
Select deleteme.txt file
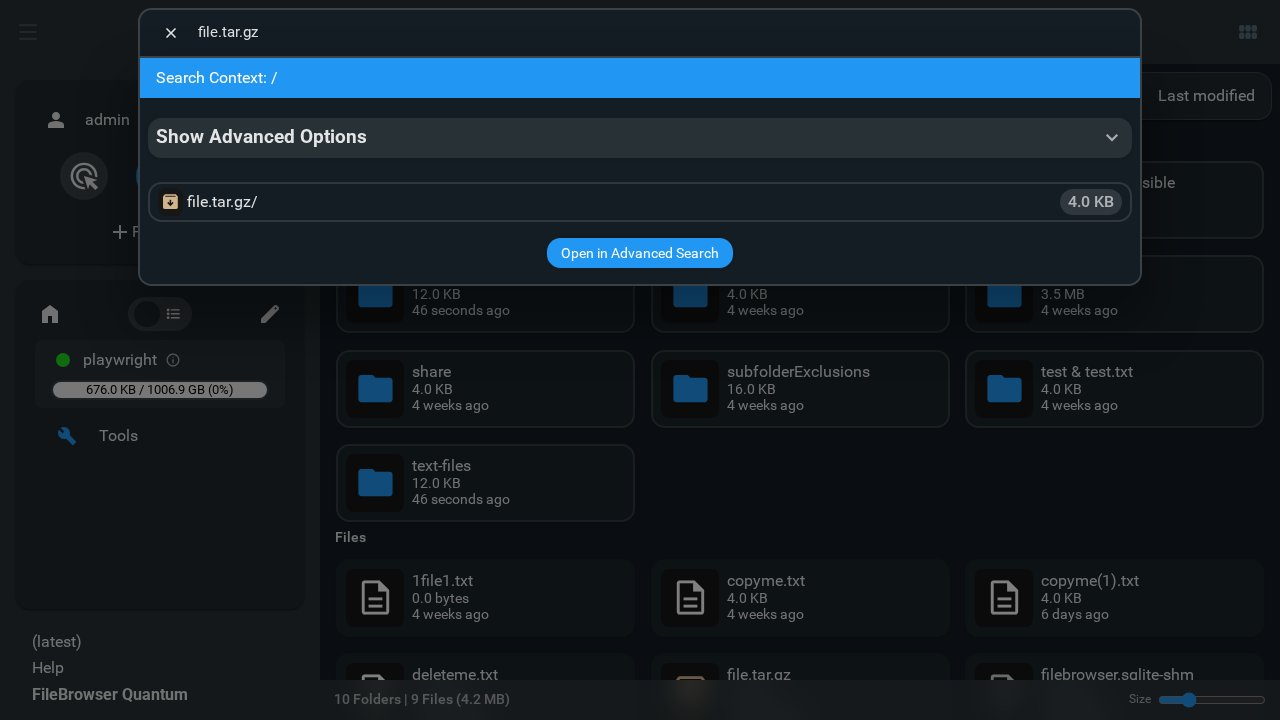pos(485,668)
